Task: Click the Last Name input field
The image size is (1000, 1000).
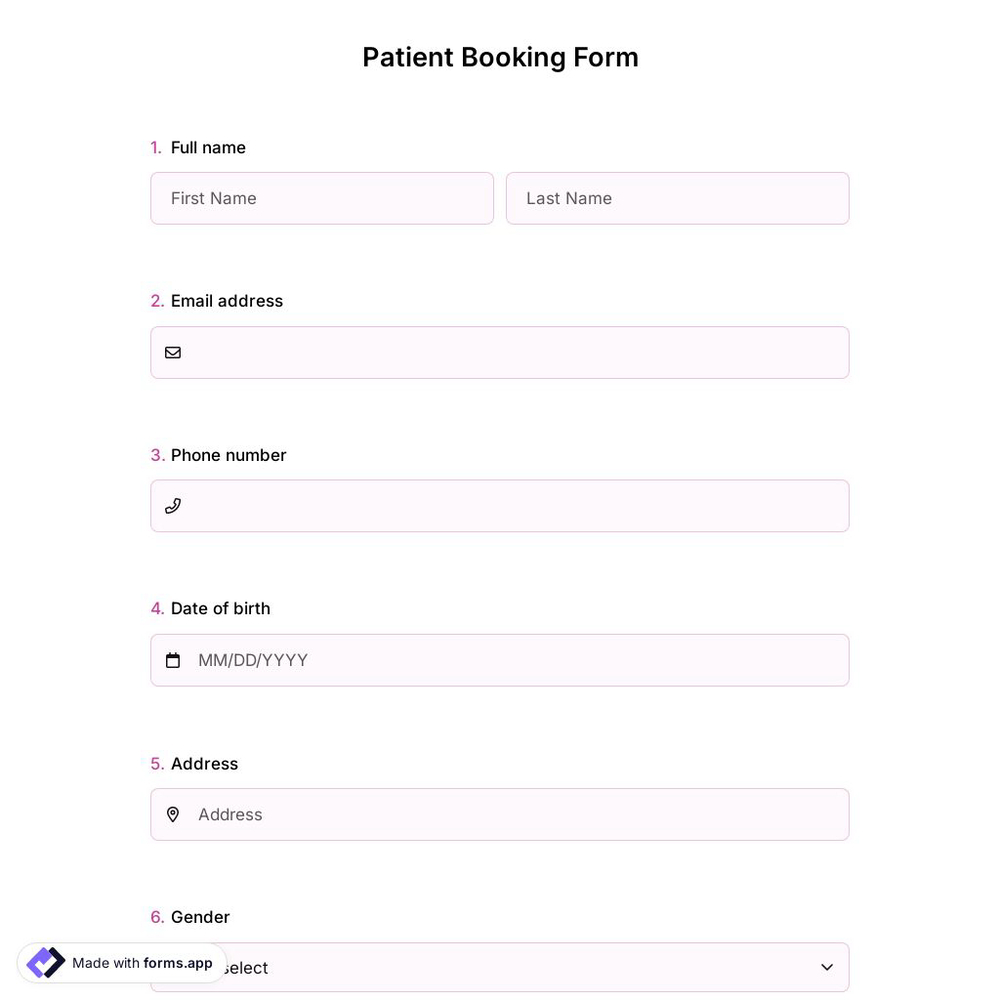Action: click(x=677, y=198)
